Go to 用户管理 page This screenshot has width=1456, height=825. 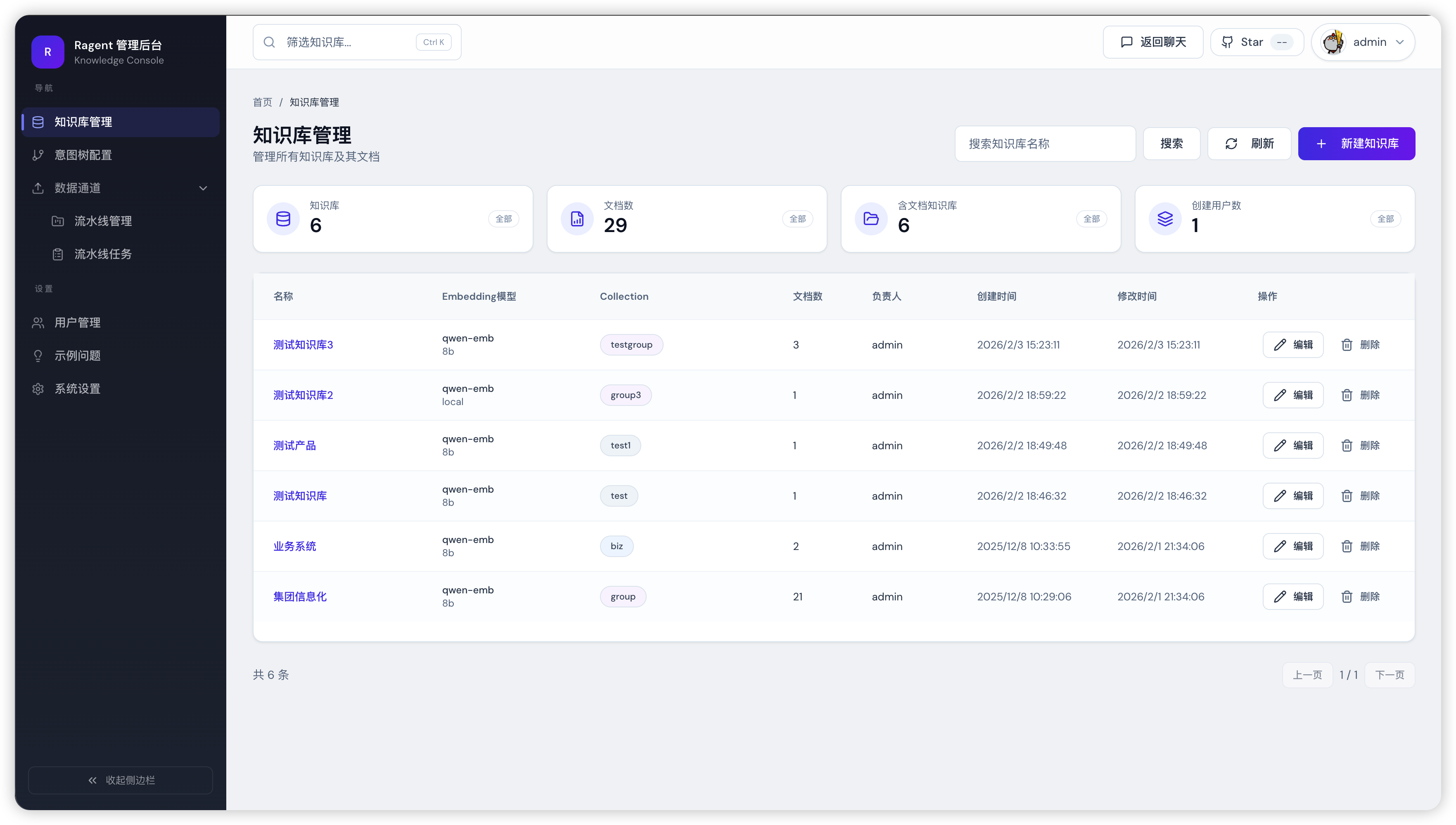[x=77, y=323]
